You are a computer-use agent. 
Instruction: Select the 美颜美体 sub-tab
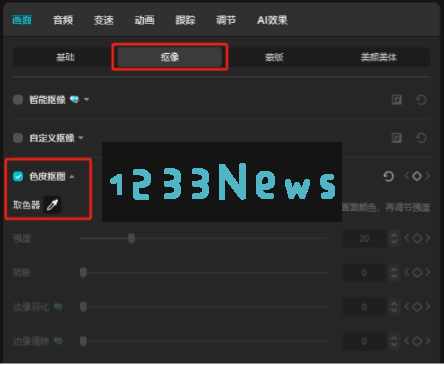(379, 57)
